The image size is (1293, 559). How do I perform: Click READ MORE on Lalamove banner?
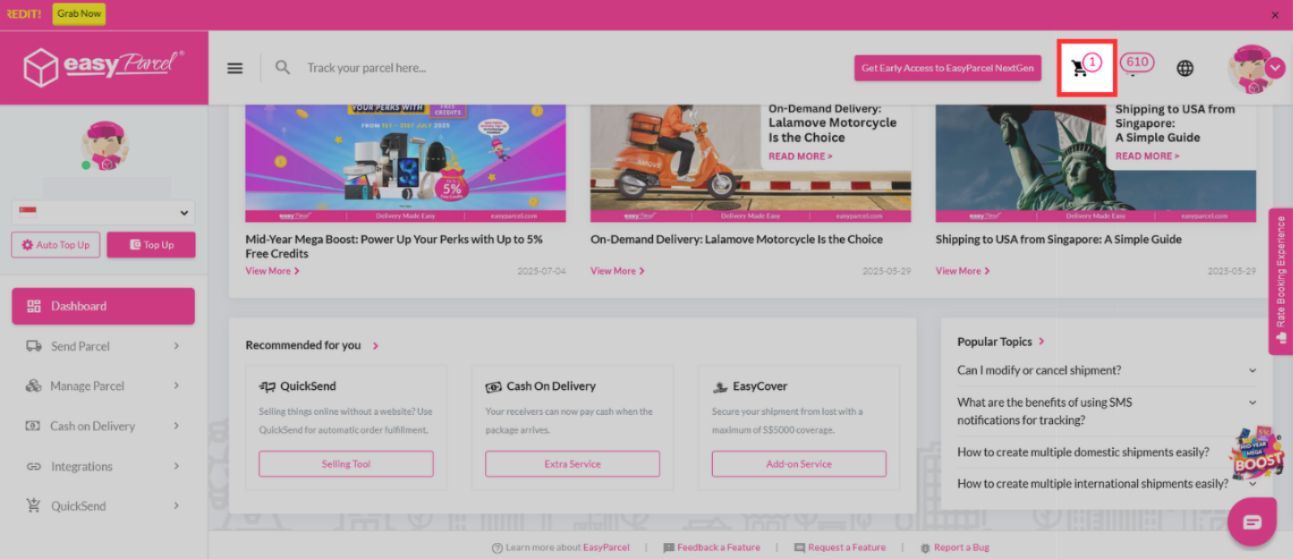(800, 156)
